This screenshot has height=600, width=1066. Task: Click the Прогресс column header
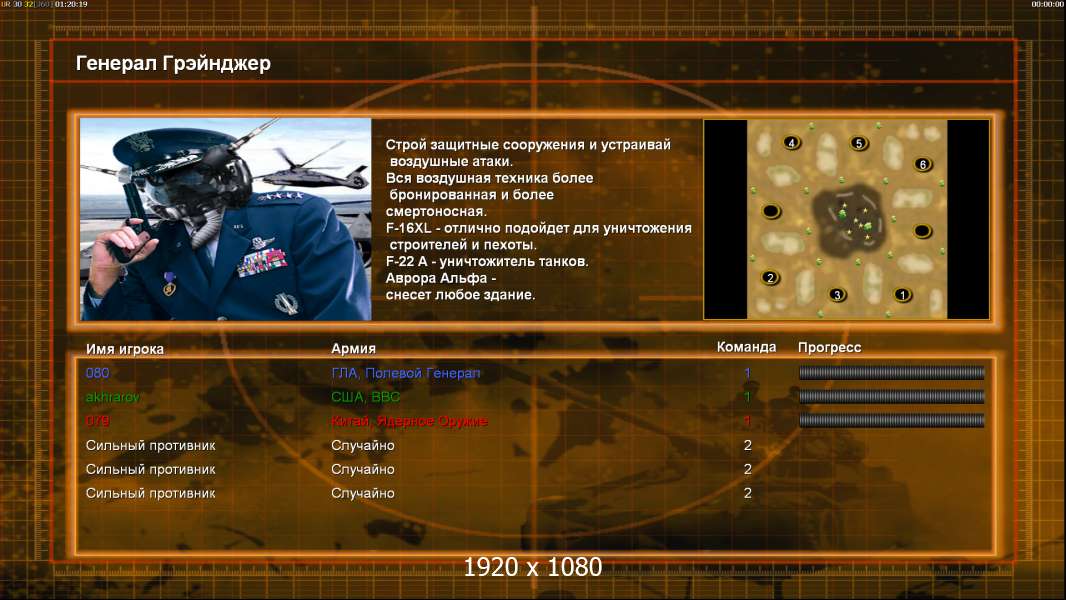pos(829,348)
